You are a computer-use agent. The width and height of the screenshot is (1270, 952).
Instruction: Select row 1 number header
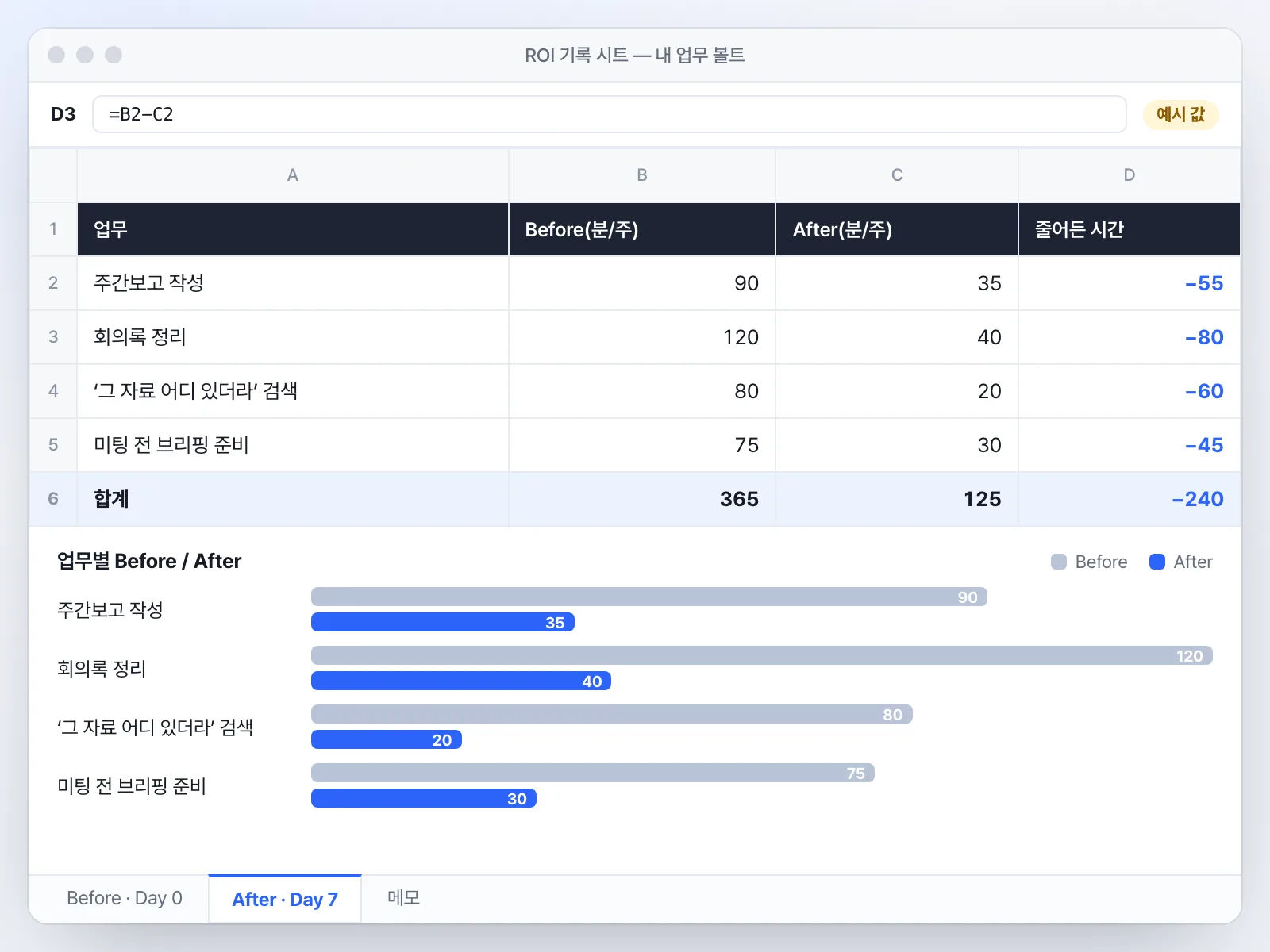pyautogui.click(x=53, y=229)
